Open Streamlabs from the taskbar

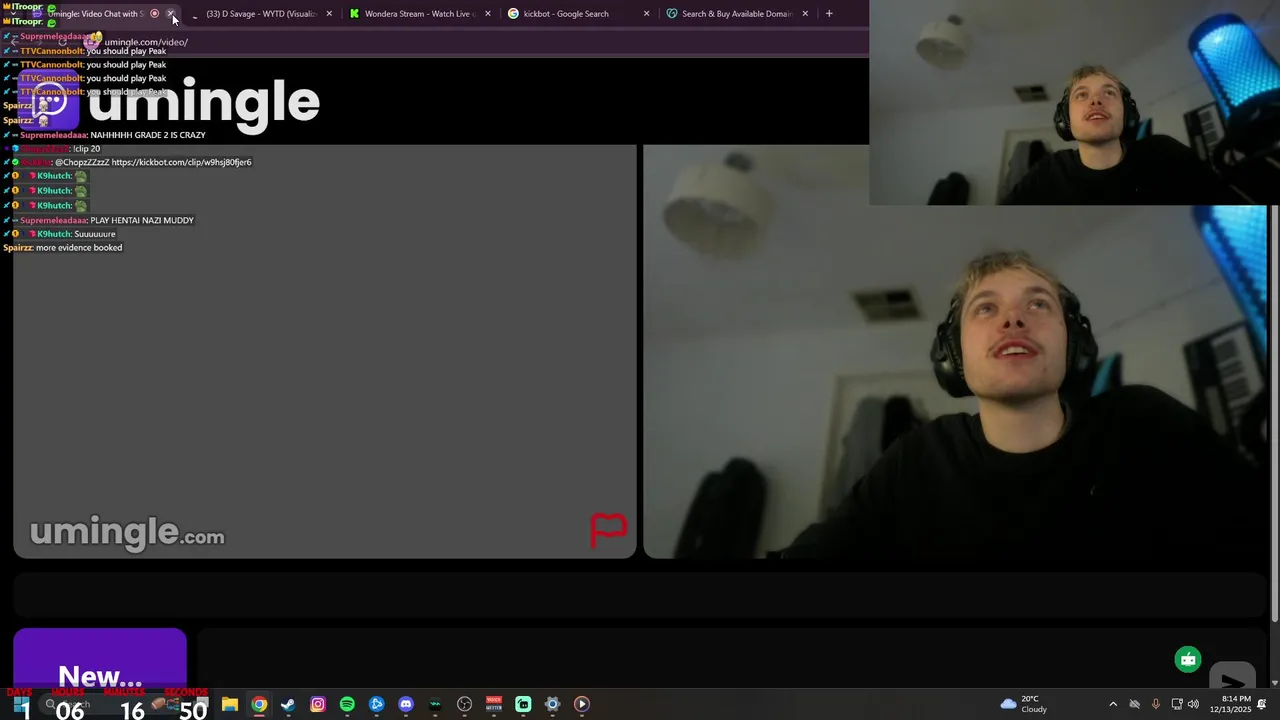click(523, 704)
